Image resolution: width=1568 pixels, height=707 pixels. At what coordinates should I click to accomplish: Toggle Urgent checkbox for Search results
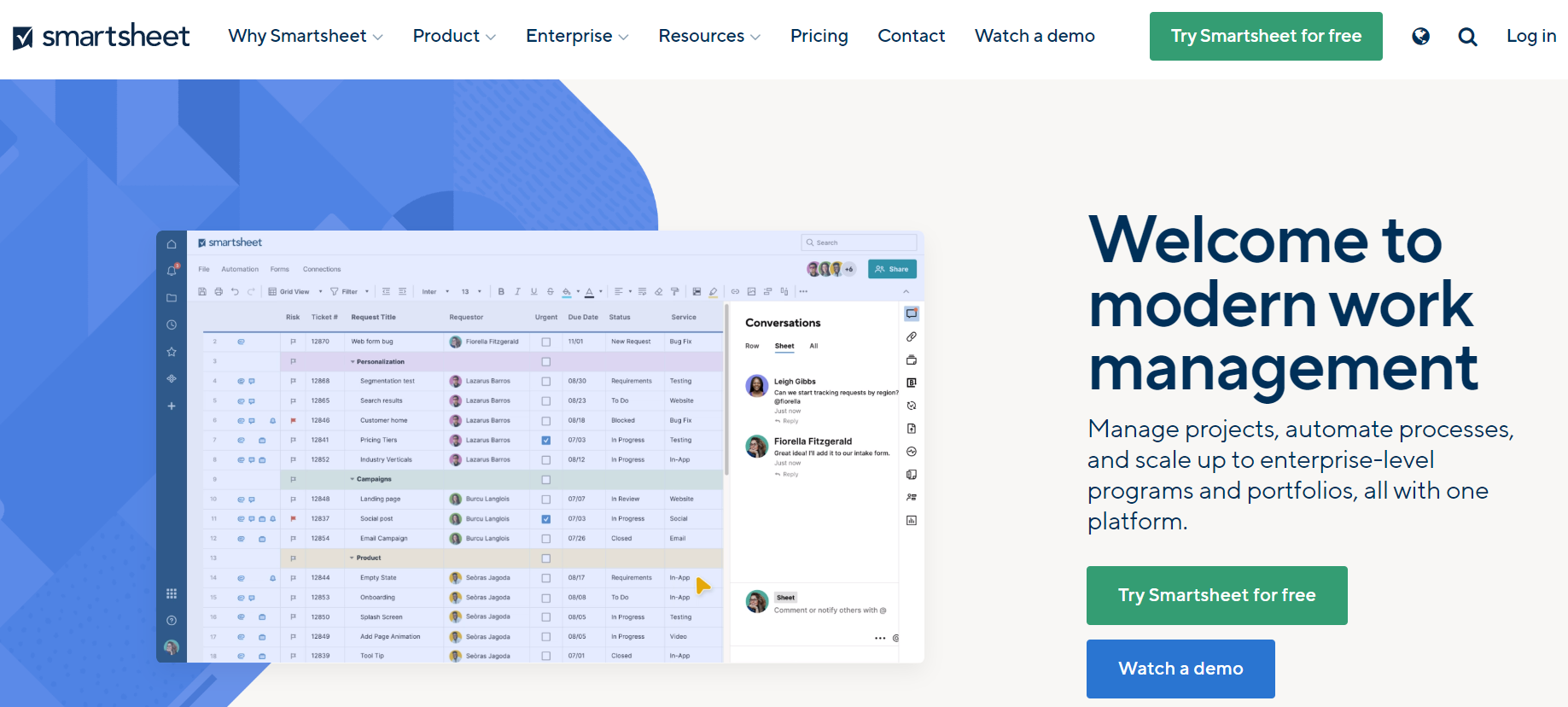click(x=546, y=401)
